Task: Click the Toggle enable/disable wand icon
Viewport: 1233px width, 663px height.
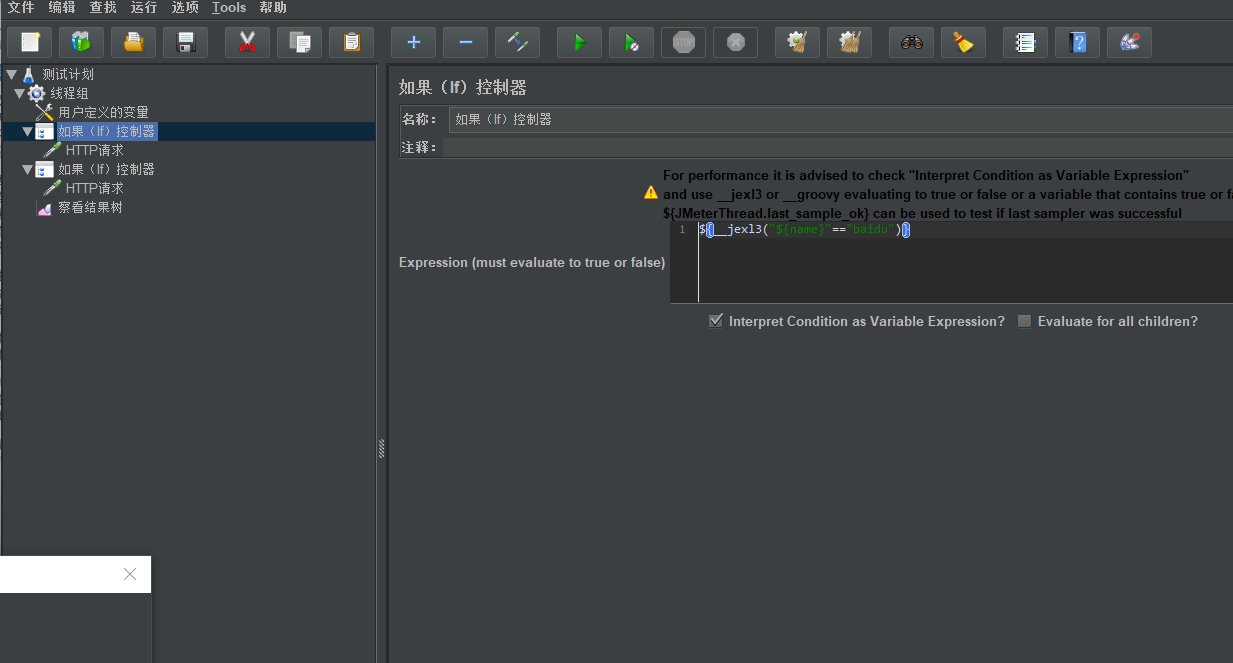Action: pos(518,42)
